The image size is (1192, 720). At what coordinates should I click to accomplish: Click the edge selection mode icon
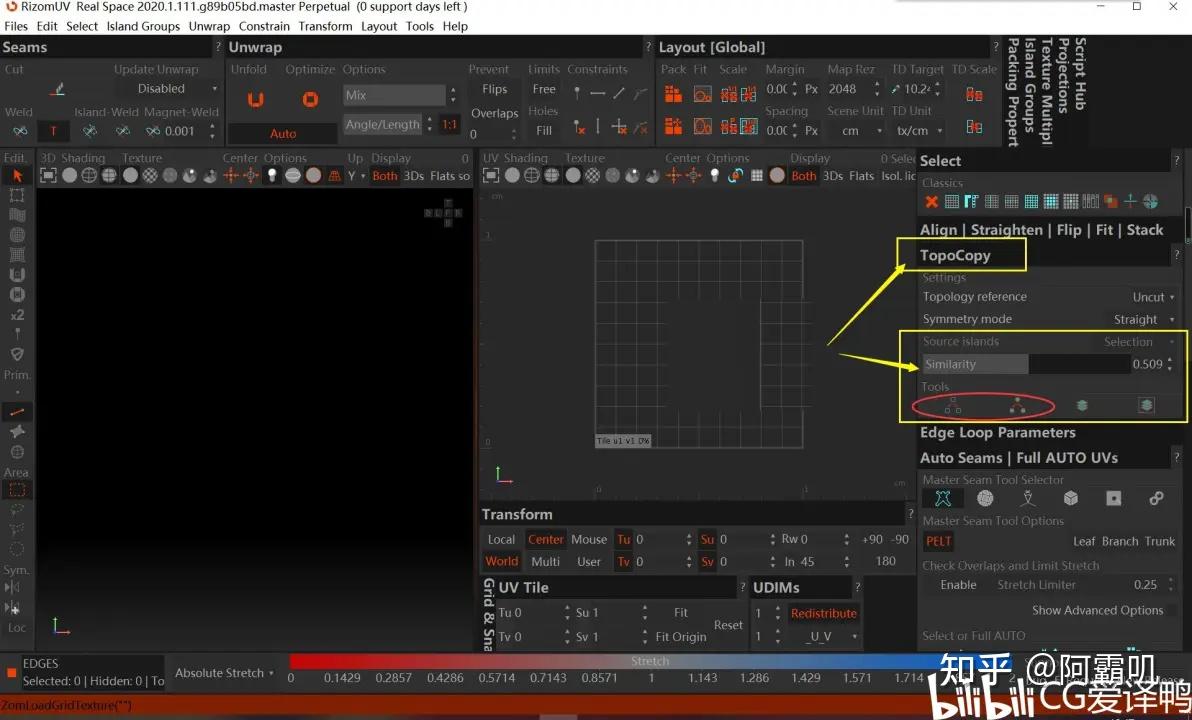tap(17, 412)
